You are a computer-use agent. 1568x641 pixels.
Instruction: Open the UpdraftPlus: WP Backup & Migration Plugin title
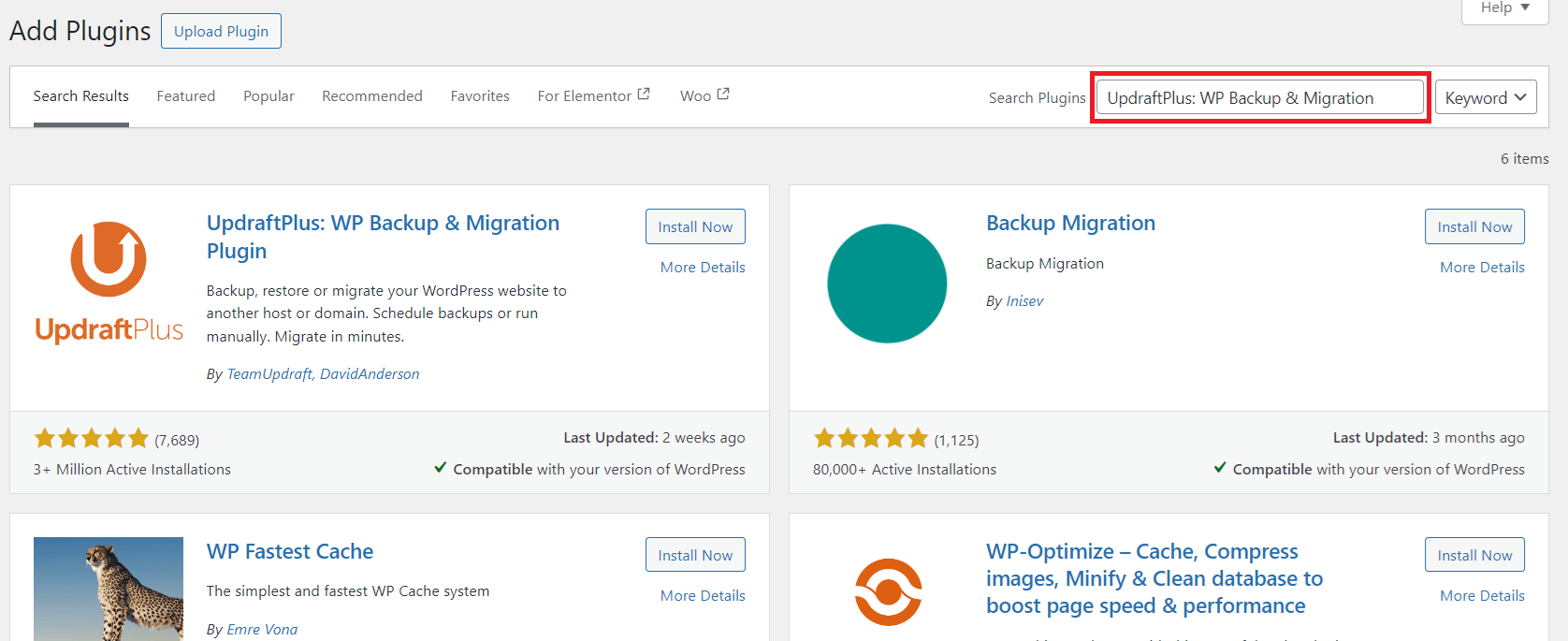383,237
